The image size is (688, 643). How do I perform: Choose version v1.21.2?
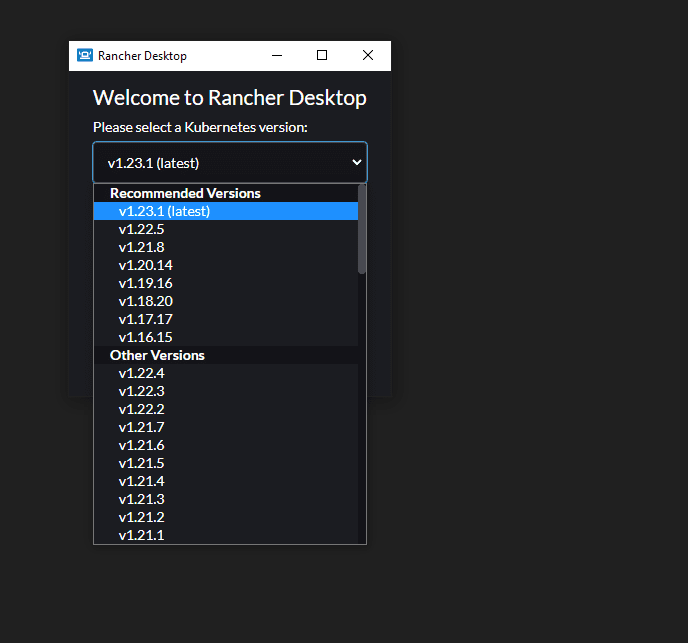tap(226, 517)
